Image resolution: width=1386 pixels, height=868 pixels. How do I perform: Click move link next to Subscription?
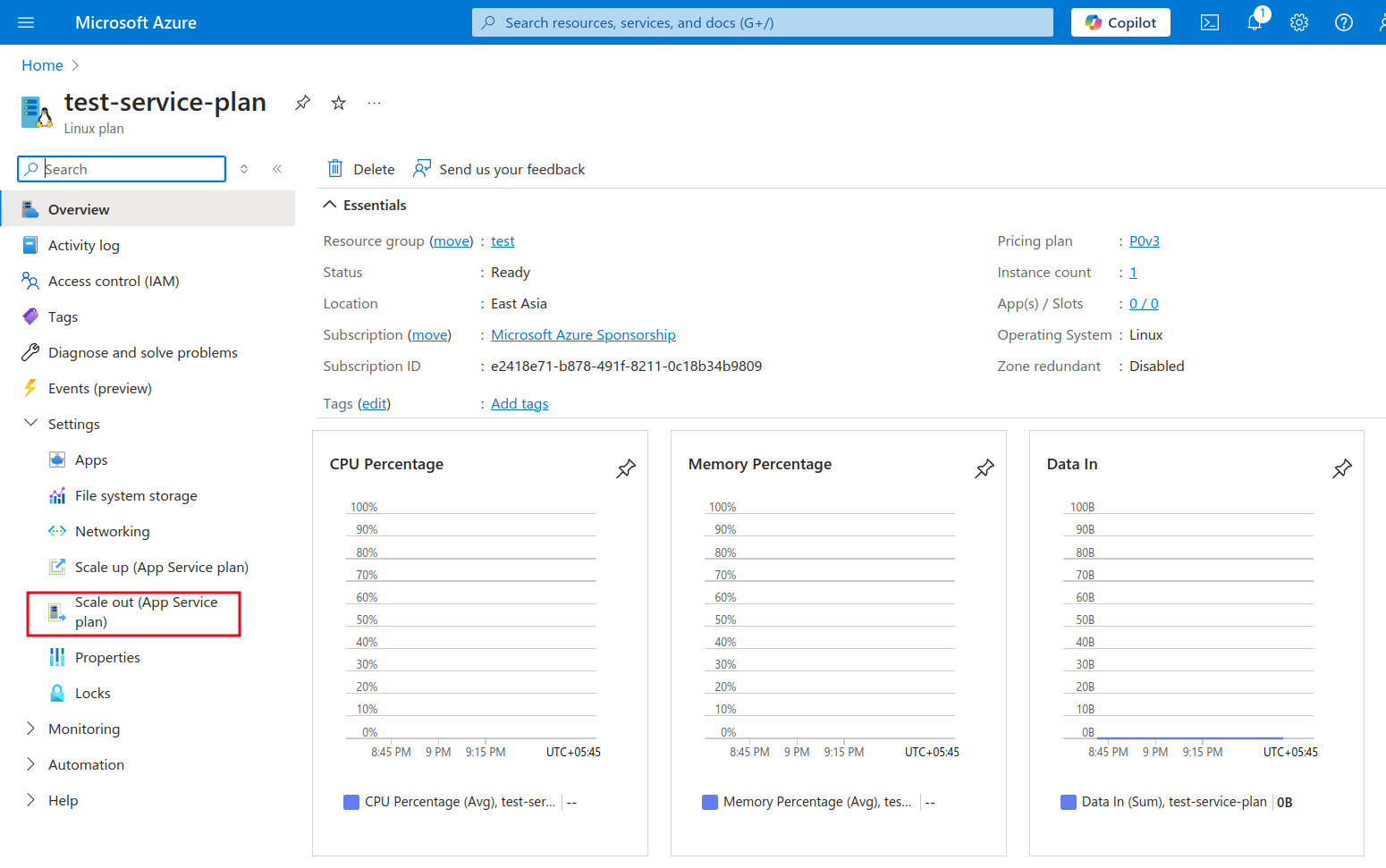click(x=430, y=335)
